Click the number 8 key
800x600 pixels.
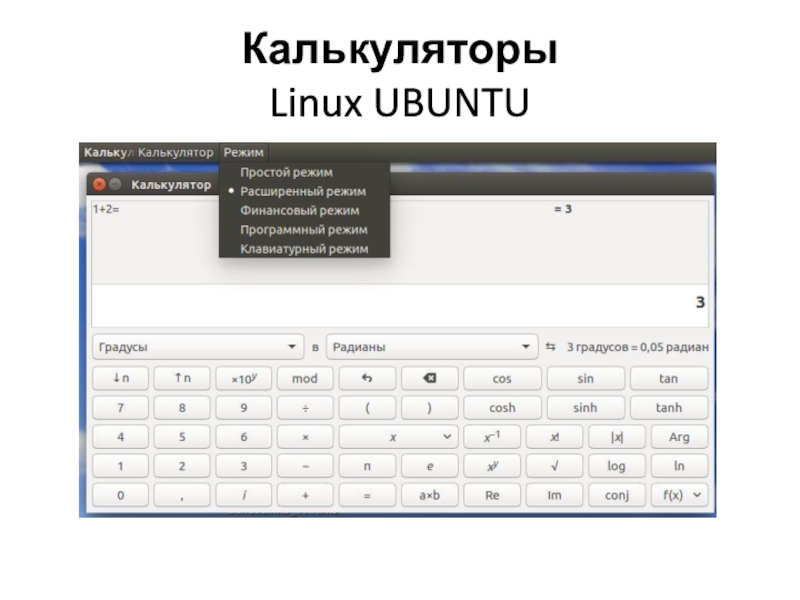[182, 408]
